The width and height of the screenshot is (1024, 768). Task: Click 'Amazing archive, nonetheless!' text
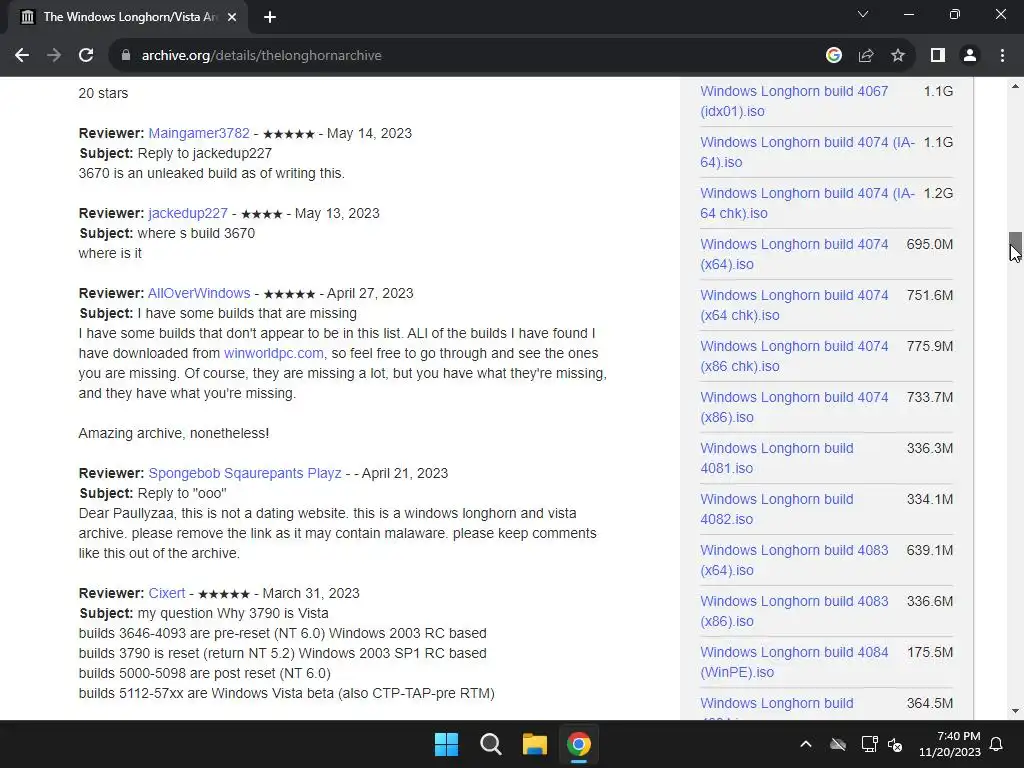pyautogui.click(x=174, y=434)
